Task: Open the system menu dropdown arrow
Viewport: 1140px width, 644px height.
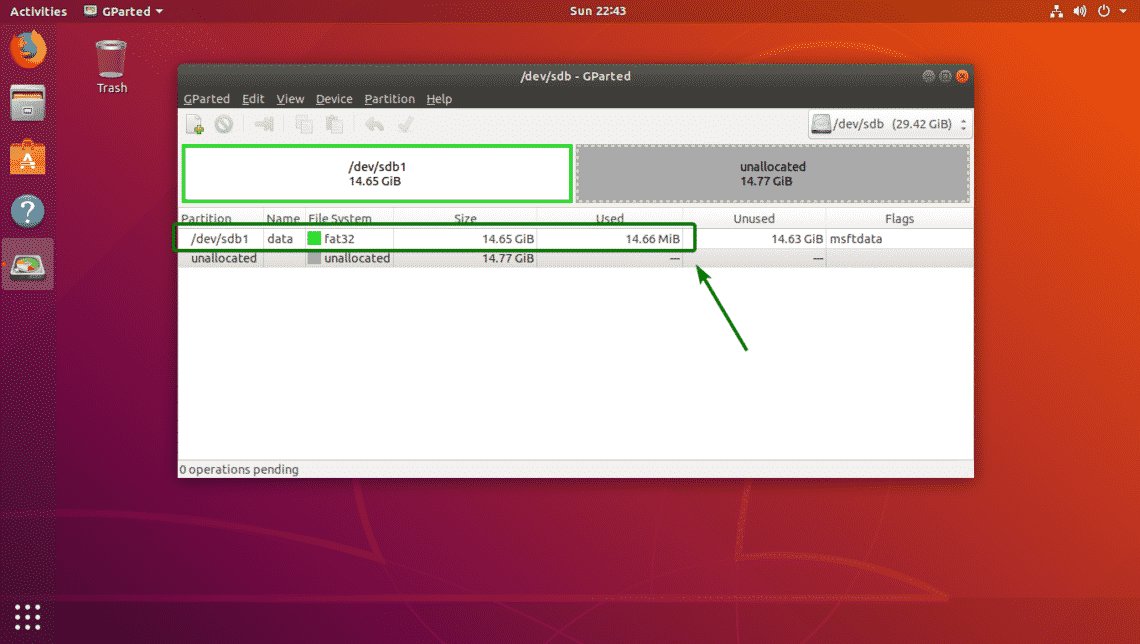Action: pyautogui.click(x=1123, y=11)
